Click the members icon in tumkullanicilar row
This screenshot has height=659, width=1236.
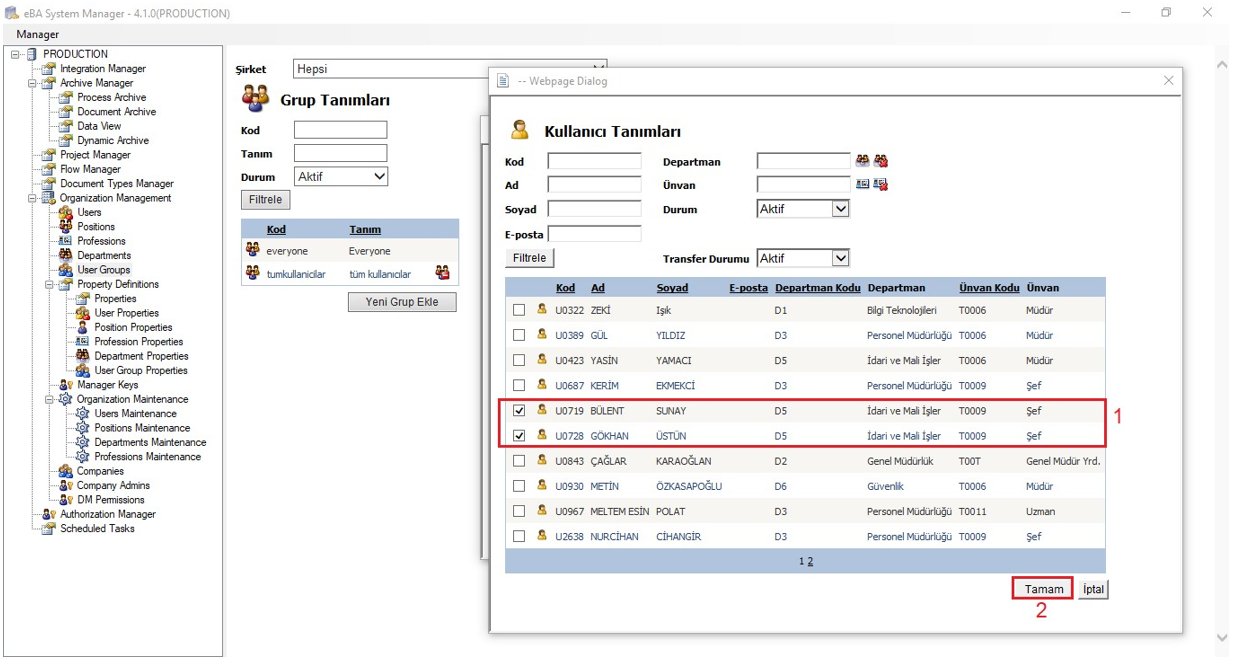tap(442, 273)
